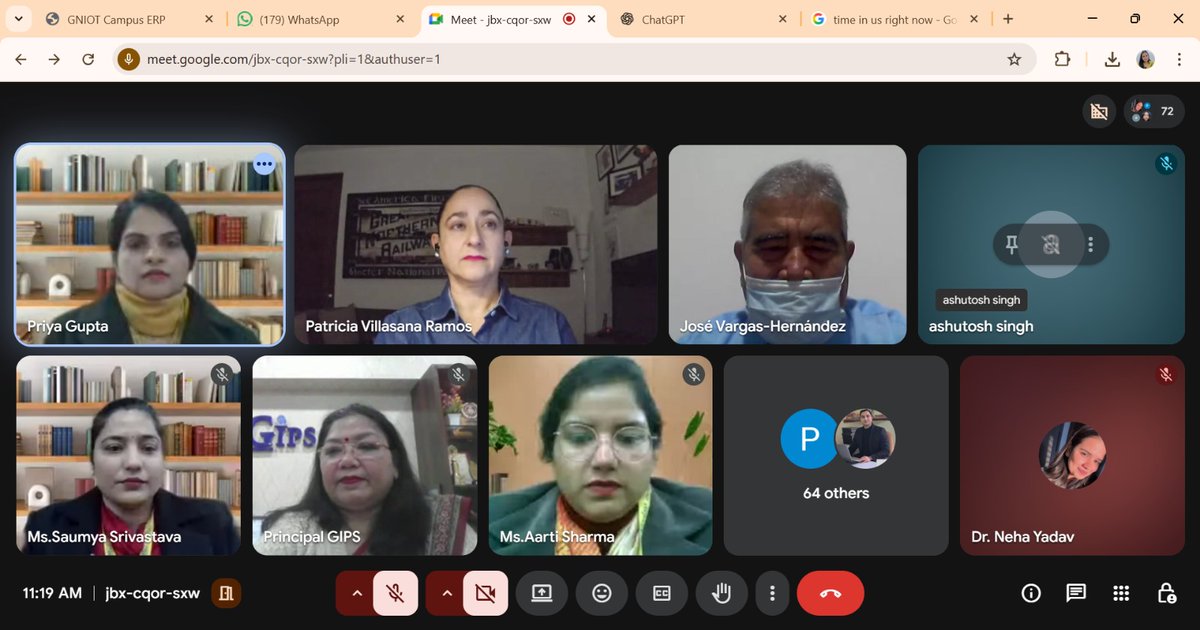The width and height of the screenshot is (1200, 630).
Task: Select Patricia Villasana Ramos video tile
Action: pos(476,245)
